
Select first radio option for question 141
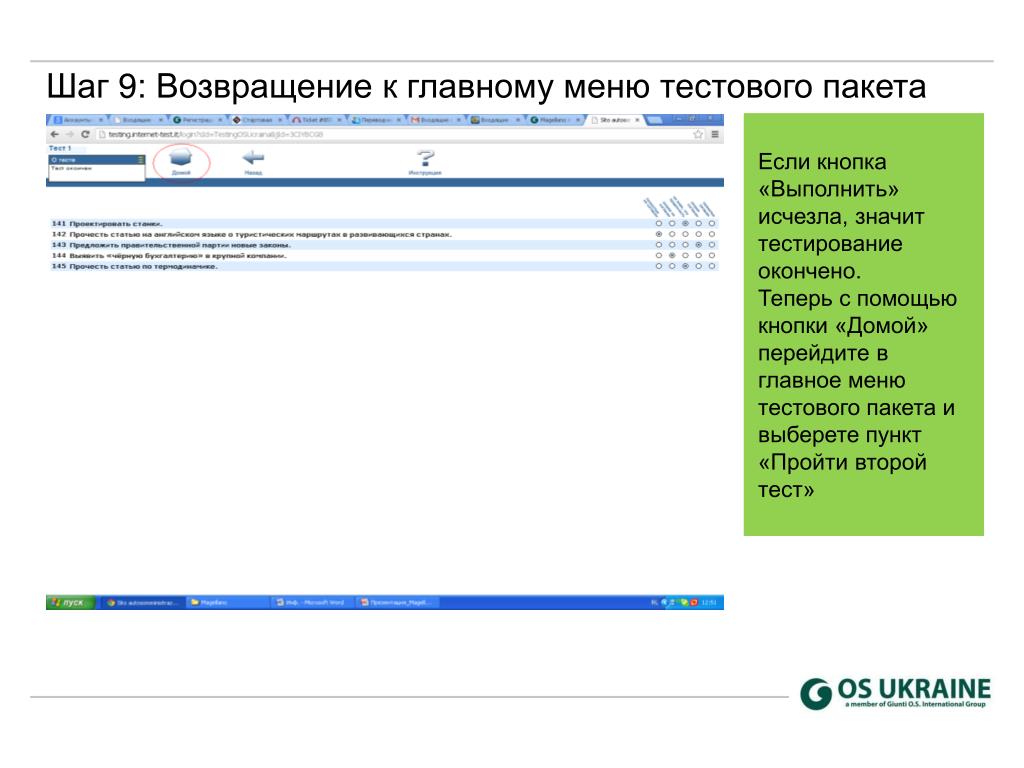pyautogui.click(x=658, y=223)
